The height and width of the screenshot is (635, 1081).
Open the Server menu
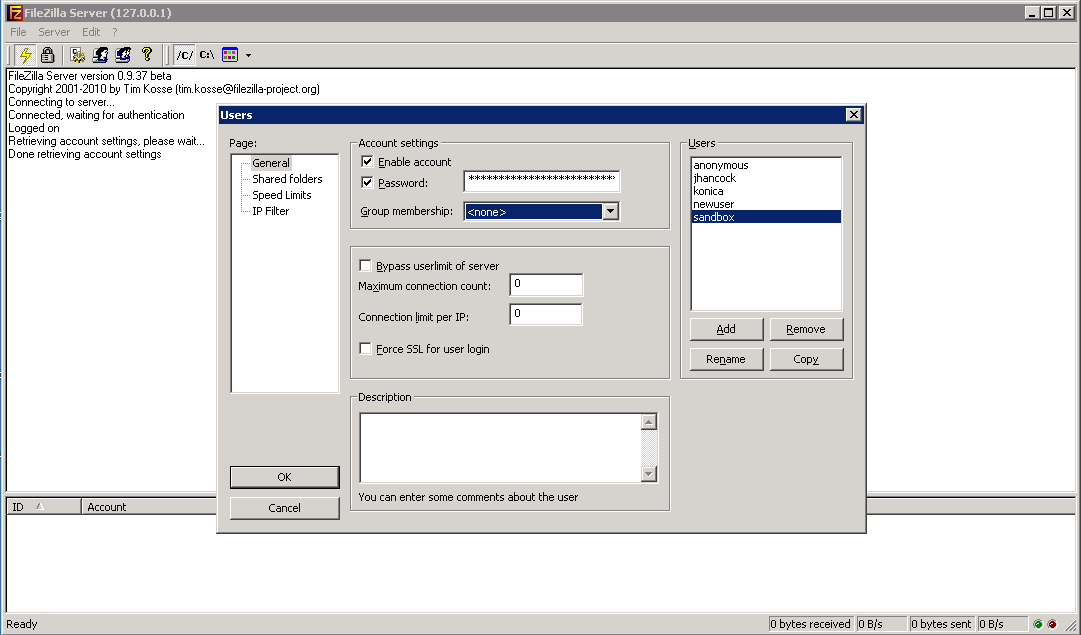[54, 32]
